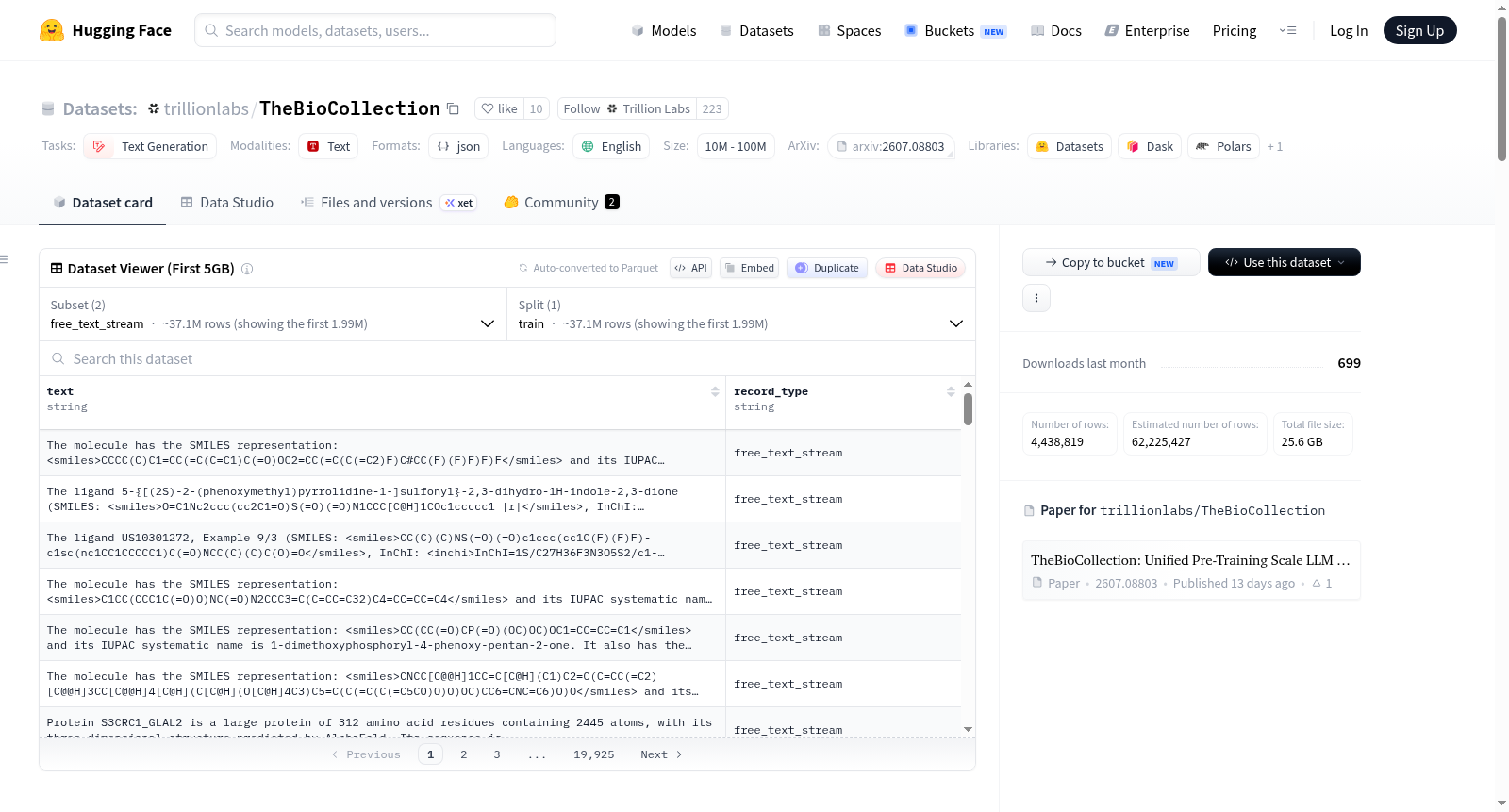Open collapsed sidebar handle at left edge
1509x812 pixels.
[4, 259]
